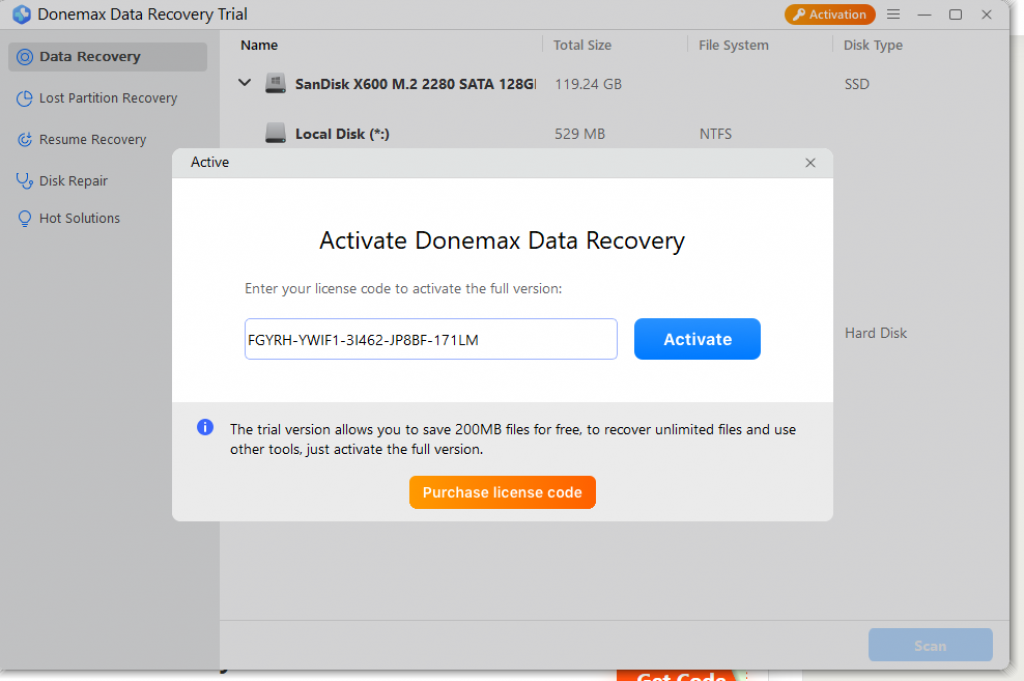Close the Active dialog
Screen dimensions: 1024x681
pyautogui.click(x=810, y=163)
